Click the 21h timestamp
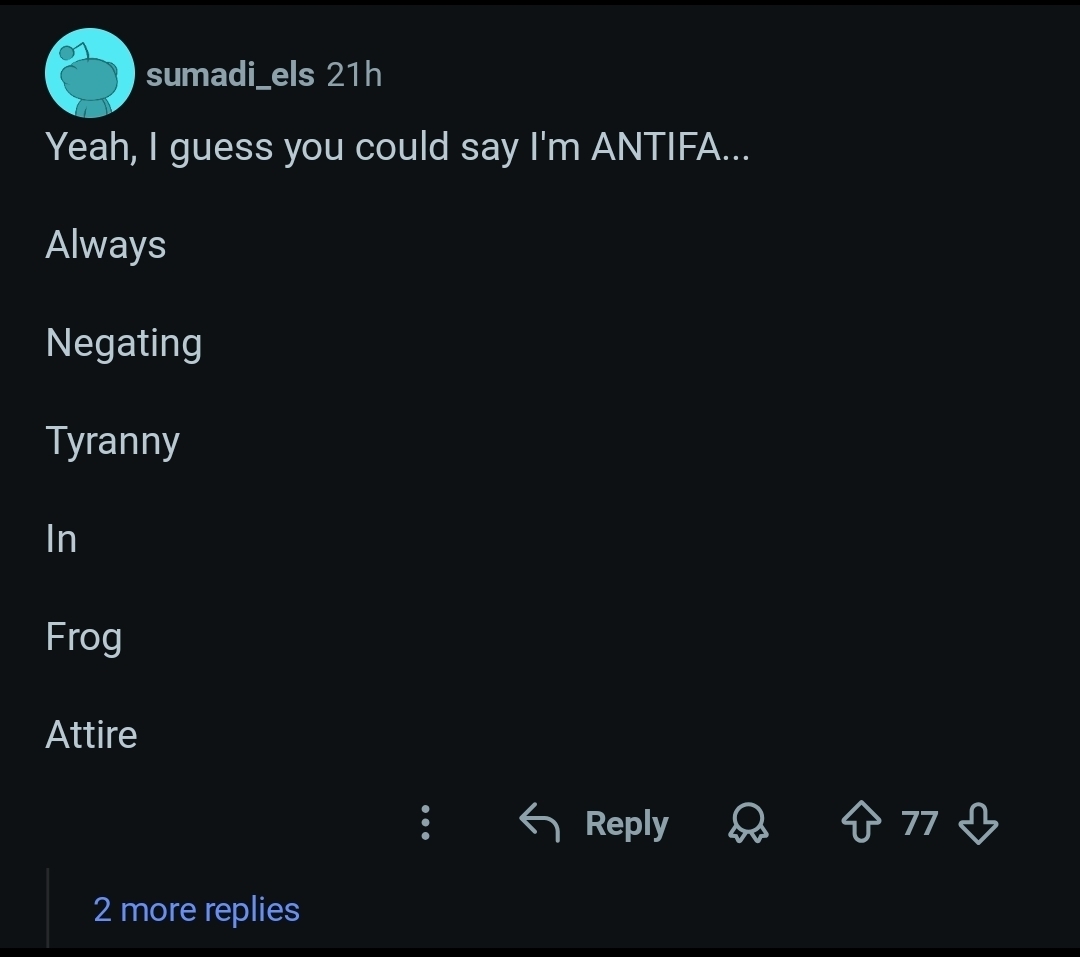1080x957 pixels. [355, 74]
